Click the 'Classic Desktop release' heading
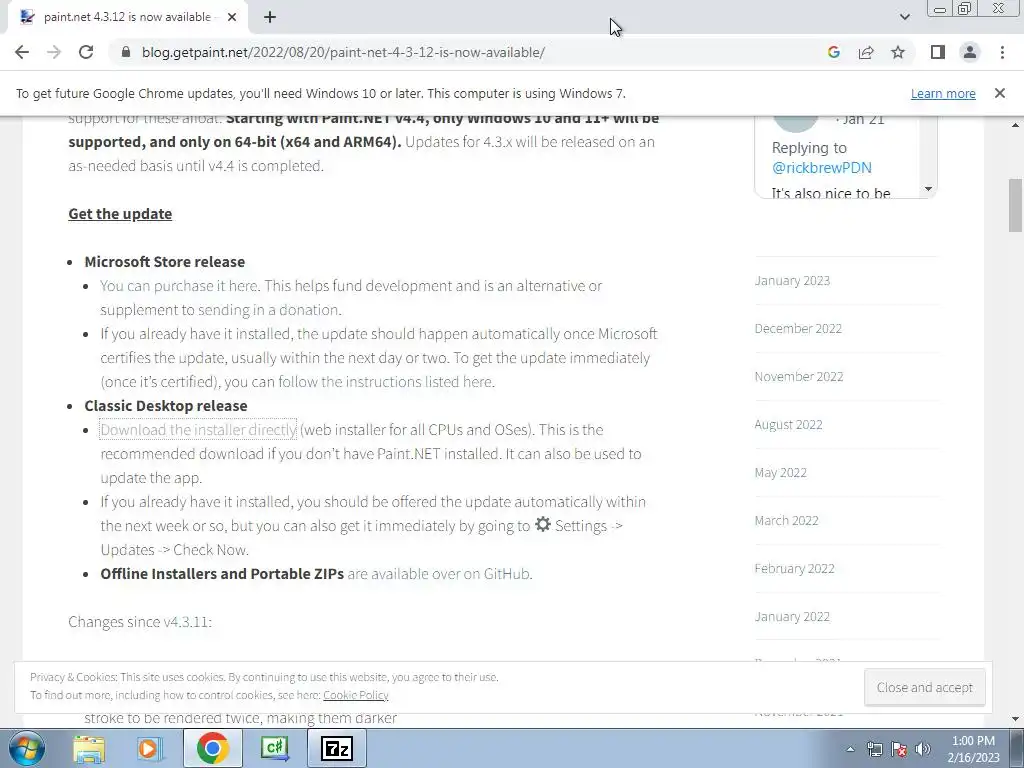Image resolution: width=1024 pixels, height=768 pixels. (x=166, y=406)
